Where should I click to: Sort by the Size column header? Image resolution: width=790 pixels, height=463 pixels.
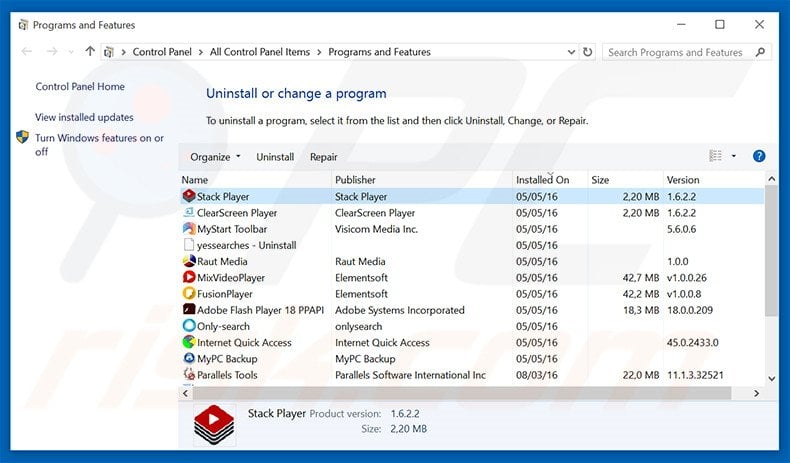click(625, 179)
